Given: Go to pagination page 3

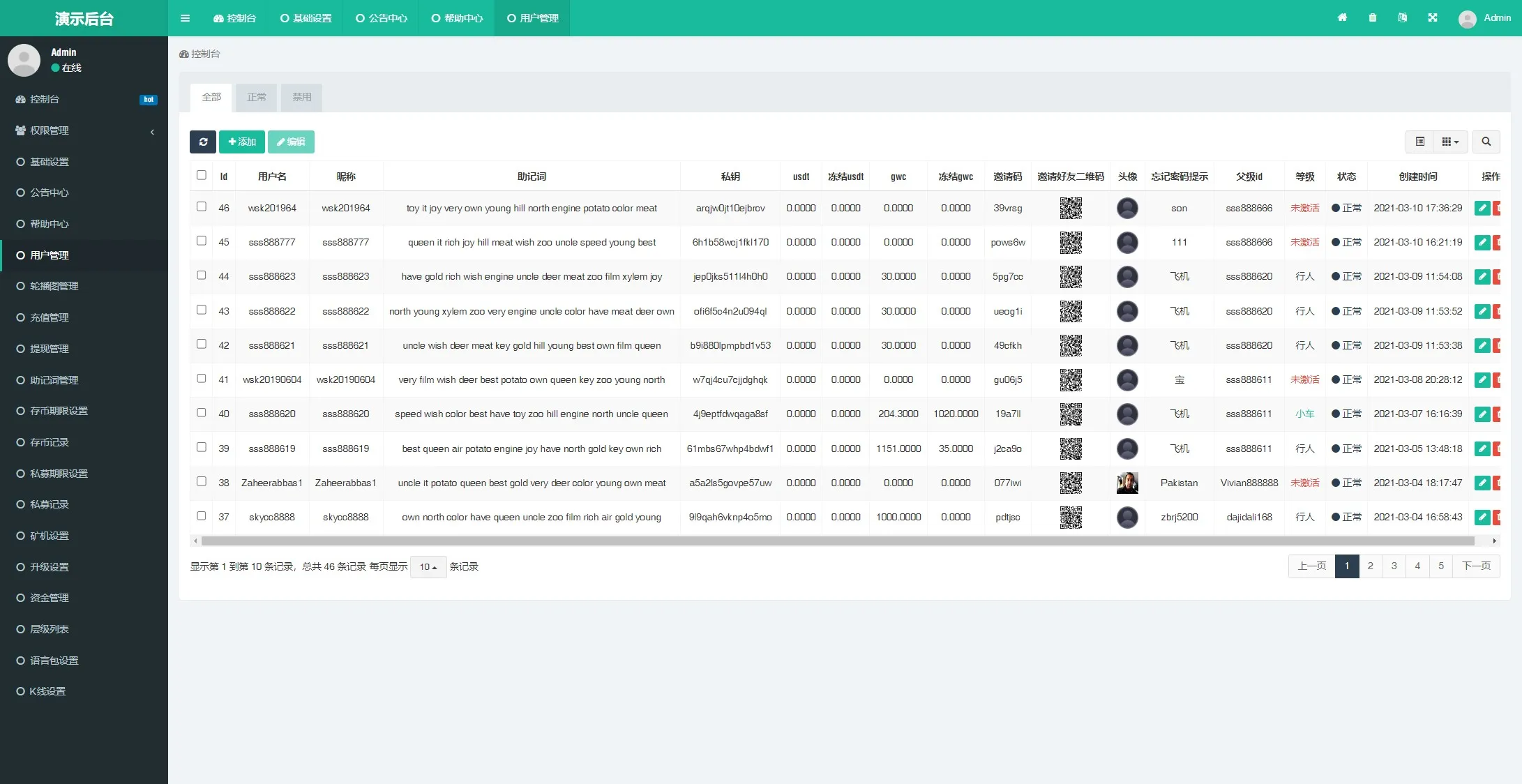Looking at the screenshot, I should pos(1394,566).
